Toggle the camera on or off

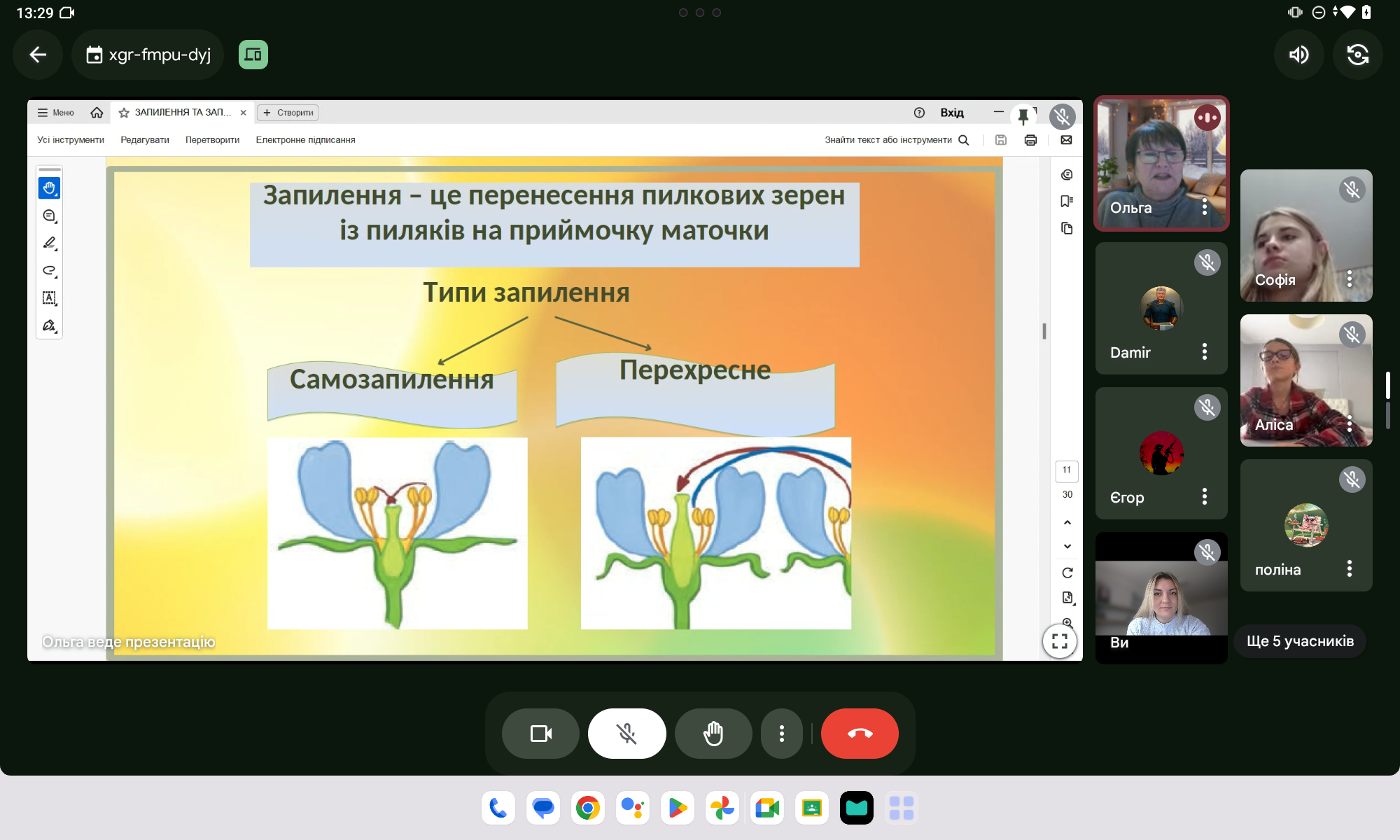click(x=540, y=734)
